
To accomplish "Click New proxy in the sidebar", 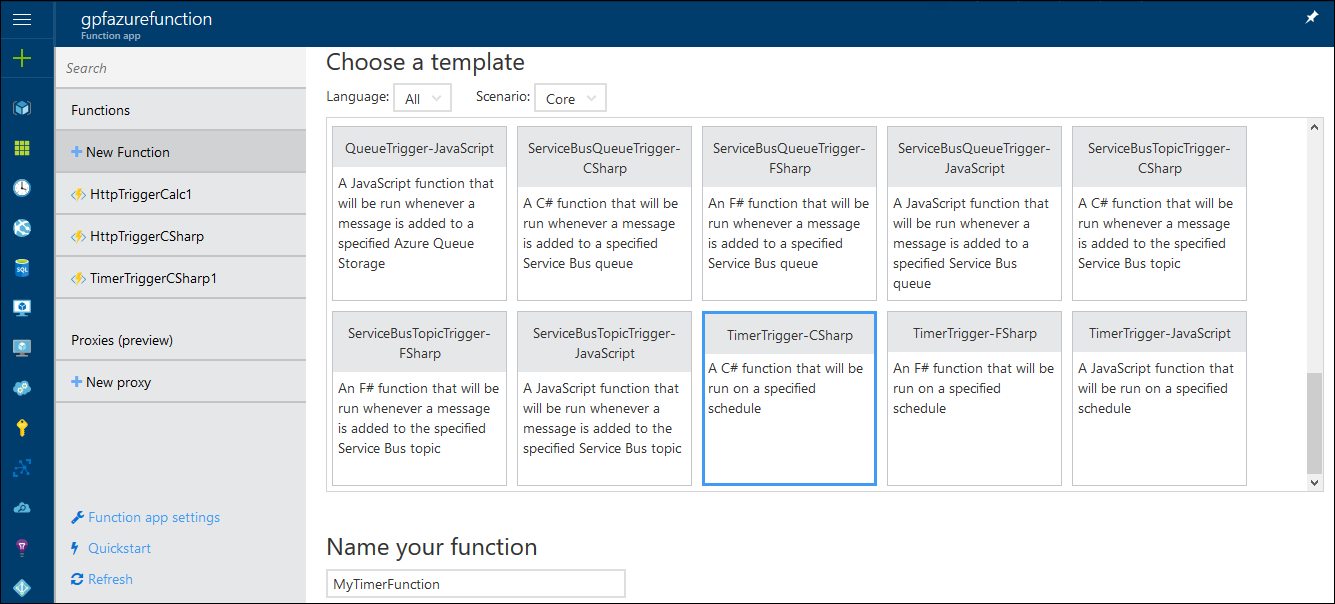I will [x=181, y=382].
